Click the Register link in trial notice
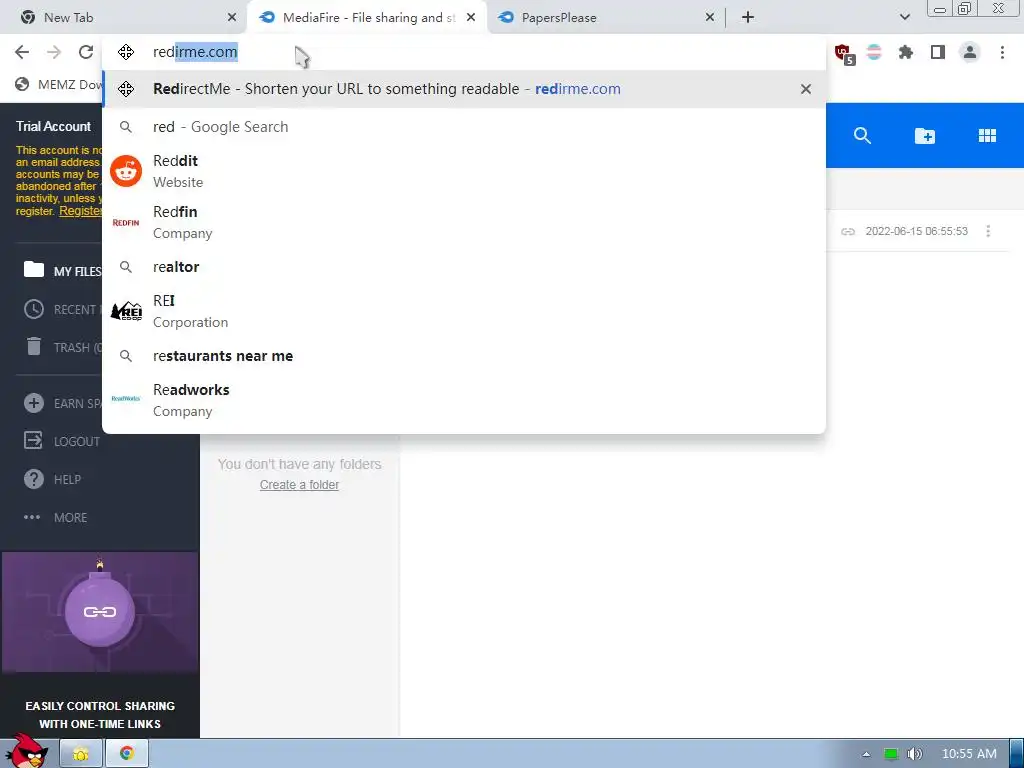 pos(81,211)
